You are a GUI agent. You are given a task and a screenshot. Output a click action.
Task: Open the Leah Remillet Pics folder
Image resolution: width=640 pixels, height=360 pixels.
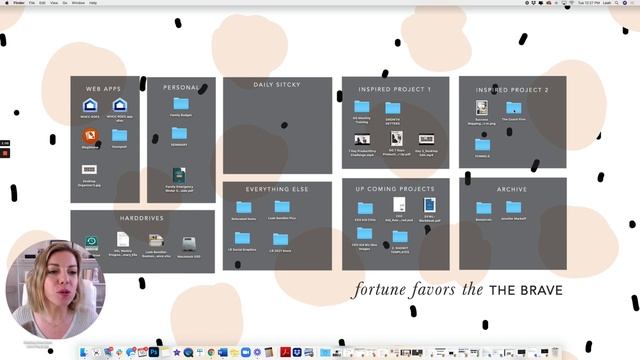click(282, 207)
